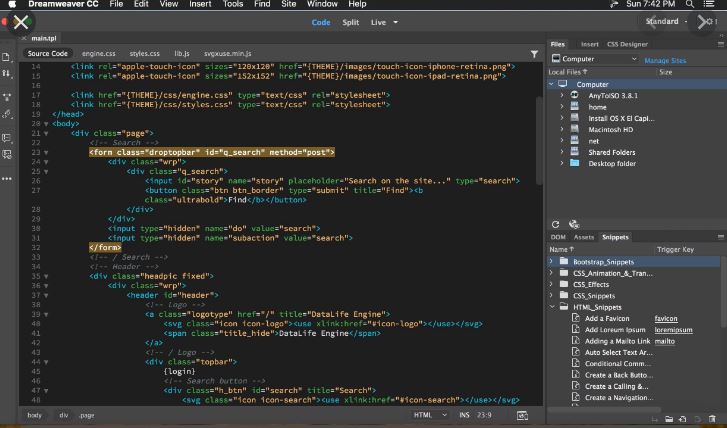Switch to the Assets panel tab
Viewport: 727px width, 428px height.
click(x=584, y=237)
